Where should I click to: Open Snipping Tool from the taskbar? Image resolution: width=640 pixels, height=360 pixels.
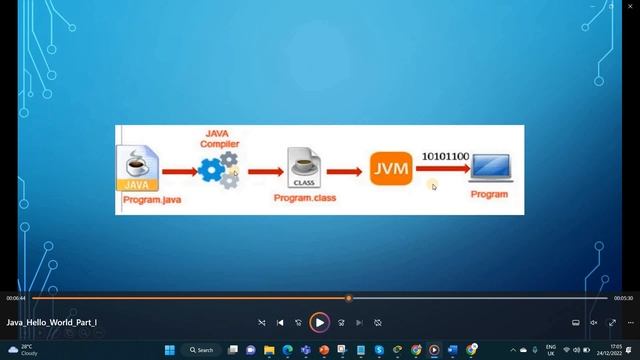(342, 350)
